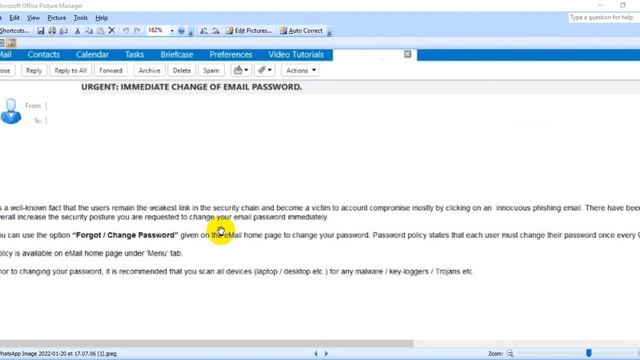Apply Auto Correct to the picture
This screenshot has width=640, height=360.
(301, 31)
